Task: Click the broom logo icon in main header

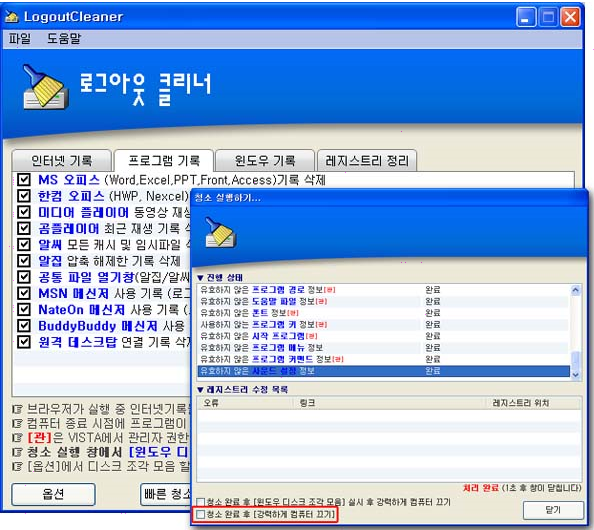Action: [x=45, y=87]
